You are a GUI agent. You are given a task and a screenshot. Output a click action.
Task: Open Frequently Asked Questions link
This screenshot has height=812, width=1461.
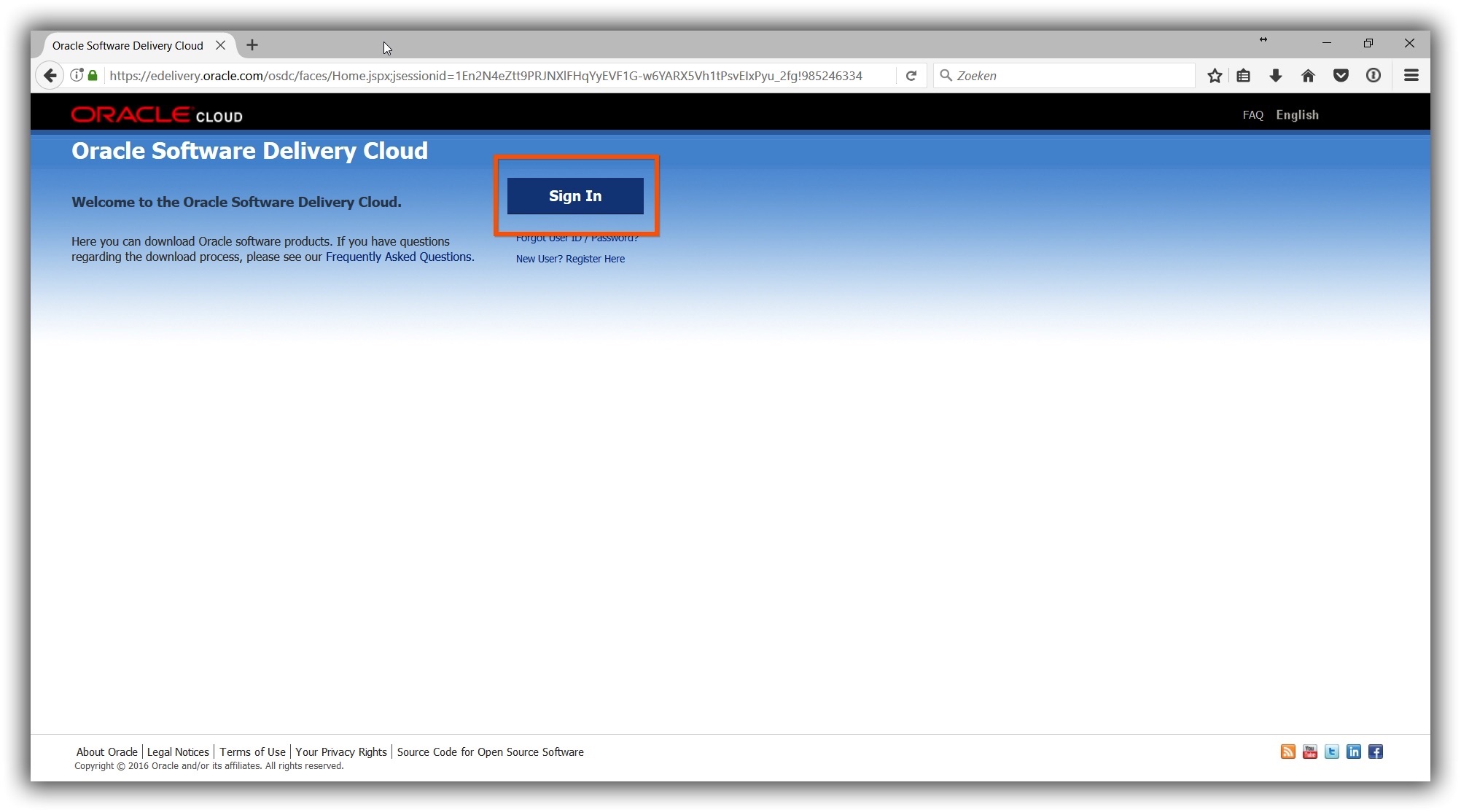pyautogui.click(x=399, y=257)
